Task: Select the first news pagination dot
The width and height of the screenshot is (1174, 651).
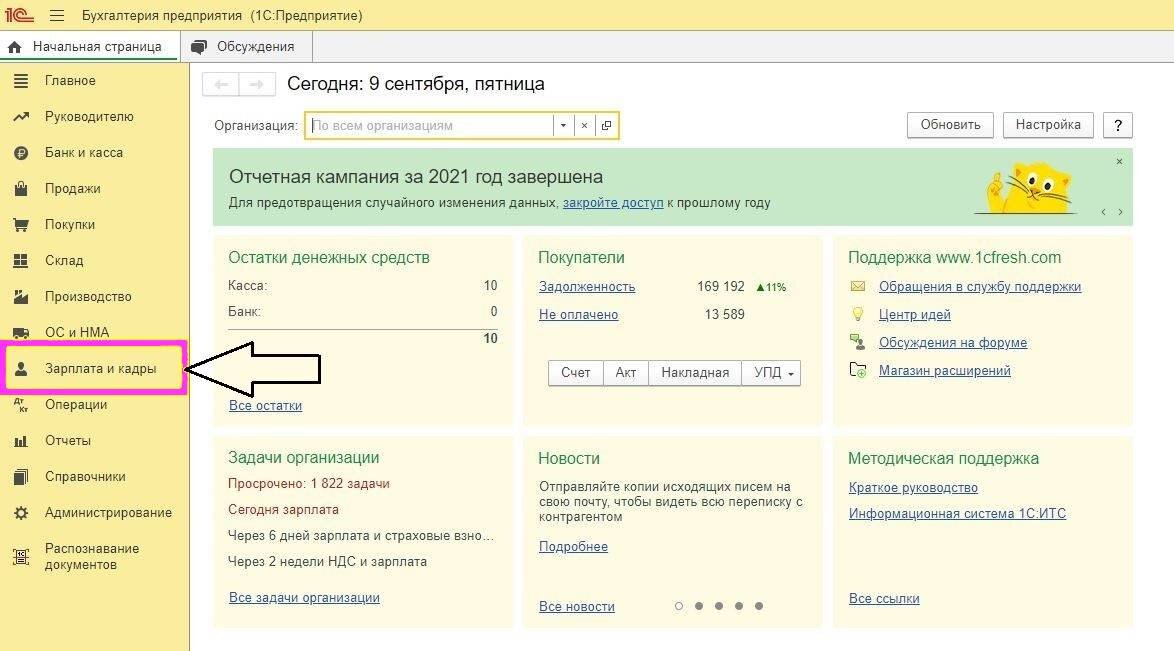Action: pos(679,606)
